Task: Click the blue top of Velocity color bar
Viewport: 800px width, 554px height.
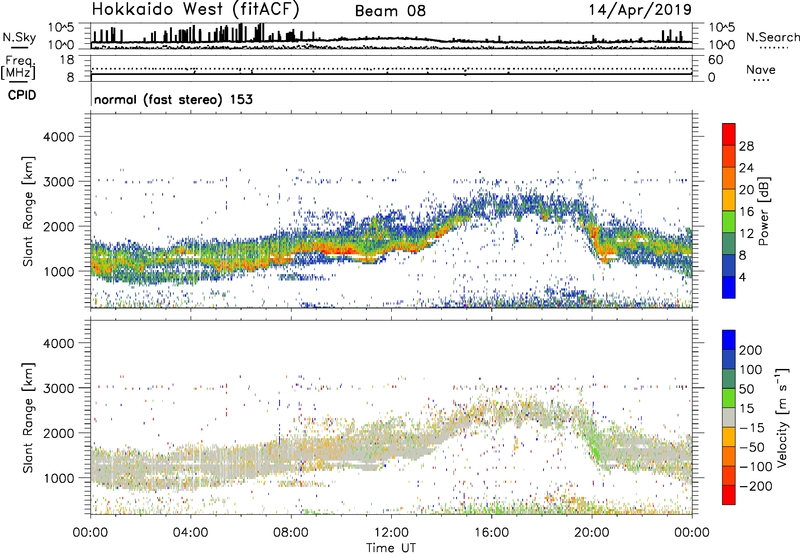Action: 729,340
